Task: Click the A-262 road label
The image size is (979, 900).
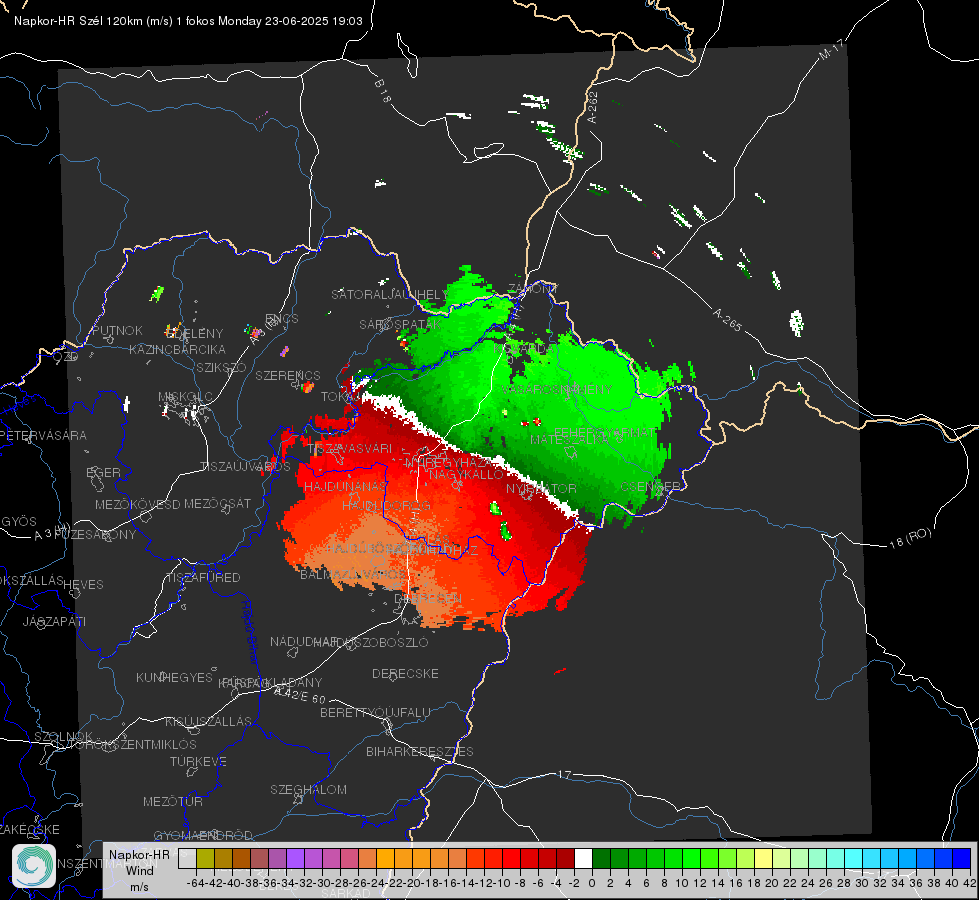Action: [593, 107]
